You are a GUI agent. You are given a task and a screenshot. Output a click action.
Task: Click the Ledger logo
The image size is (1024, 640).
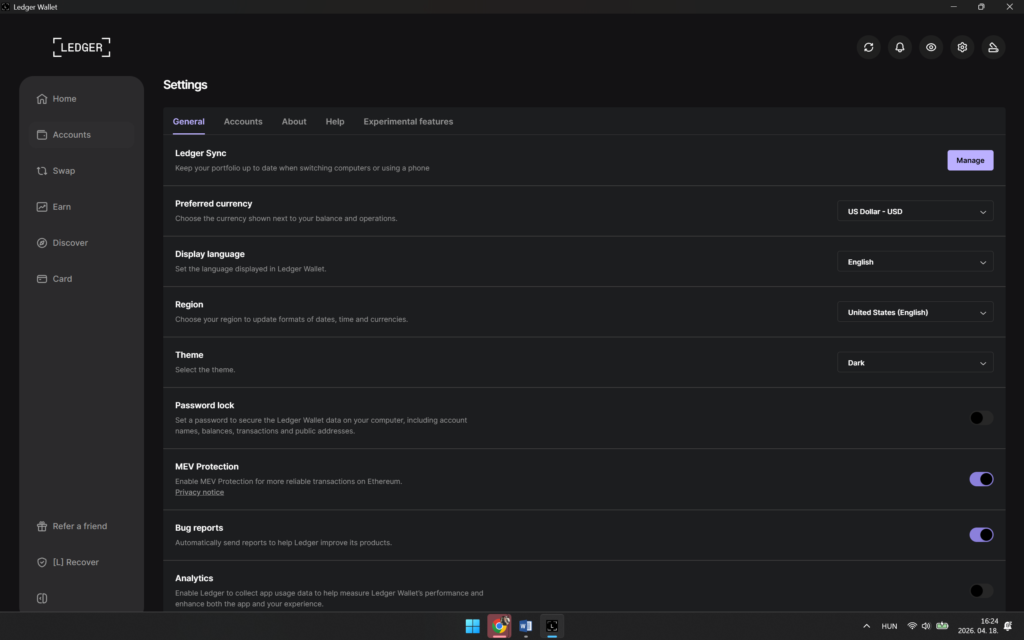pos(82,47)
